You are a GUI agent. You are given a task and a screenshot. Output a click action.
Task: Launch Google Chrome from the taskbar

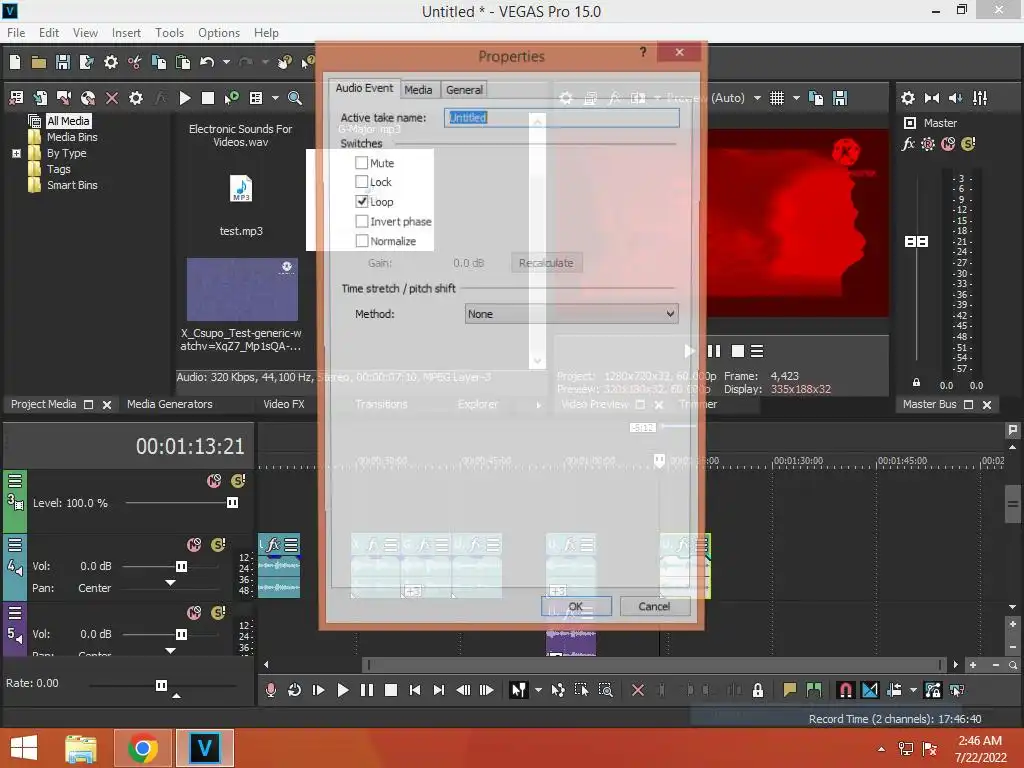pos(142,748)
